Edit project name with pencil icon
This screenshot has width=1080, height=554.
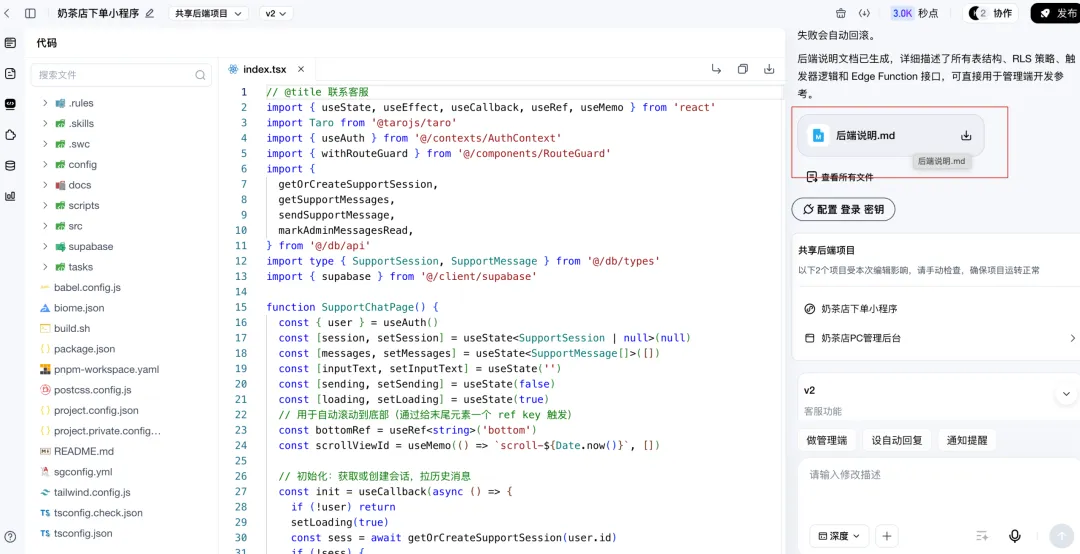[149, 13]
